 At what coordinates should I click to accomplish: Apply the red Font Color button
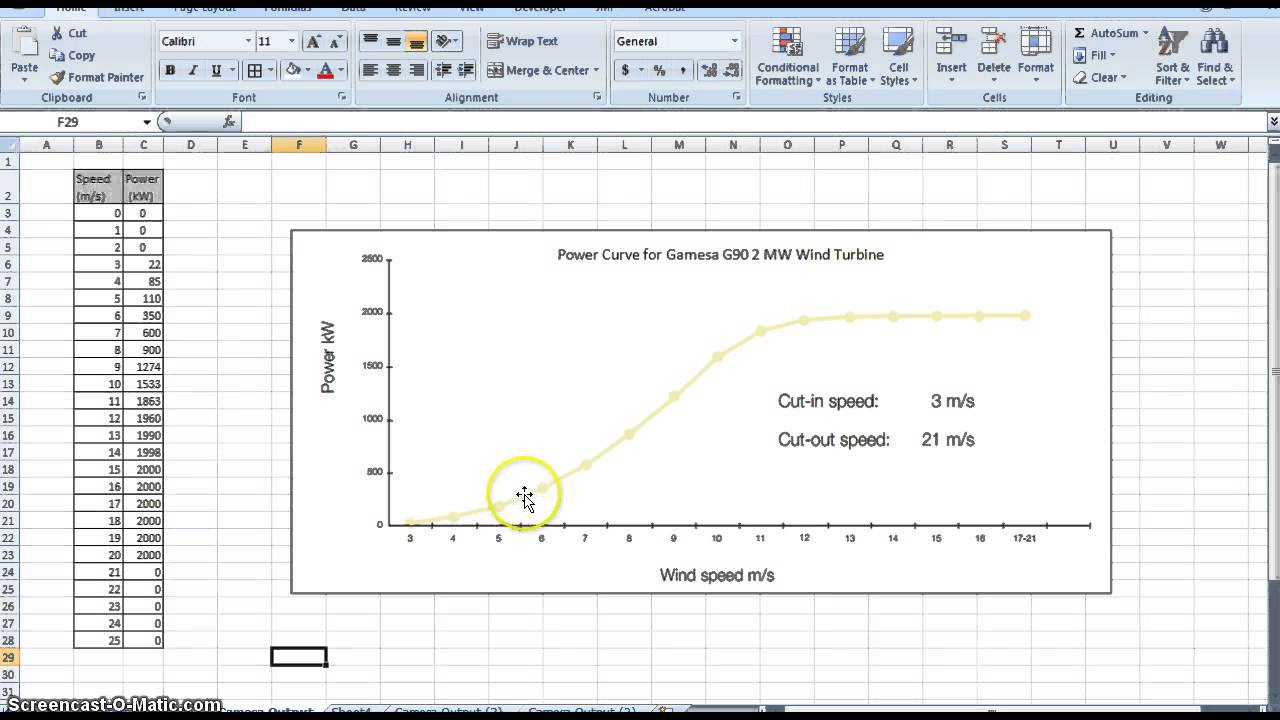pyautogui.click(x=325, y=70)
